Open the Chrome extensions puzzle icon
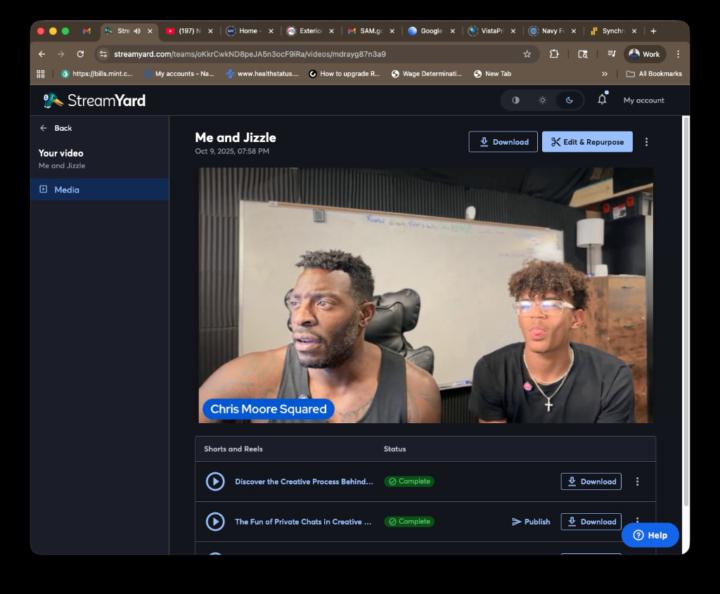720x594 pixels. pyautogui.click(x=554, y=54)
